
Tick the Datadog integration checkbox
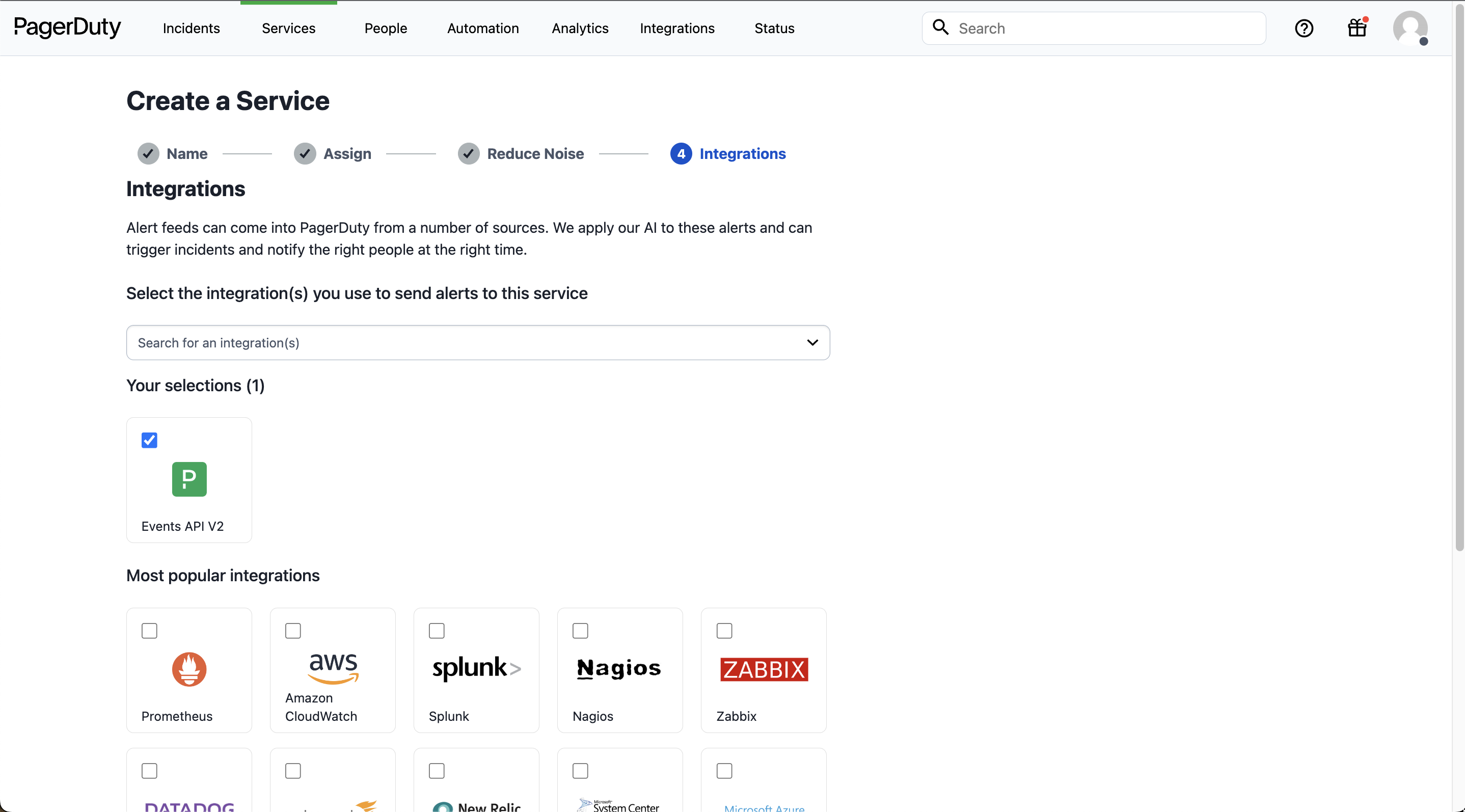(x=149, y=771)
